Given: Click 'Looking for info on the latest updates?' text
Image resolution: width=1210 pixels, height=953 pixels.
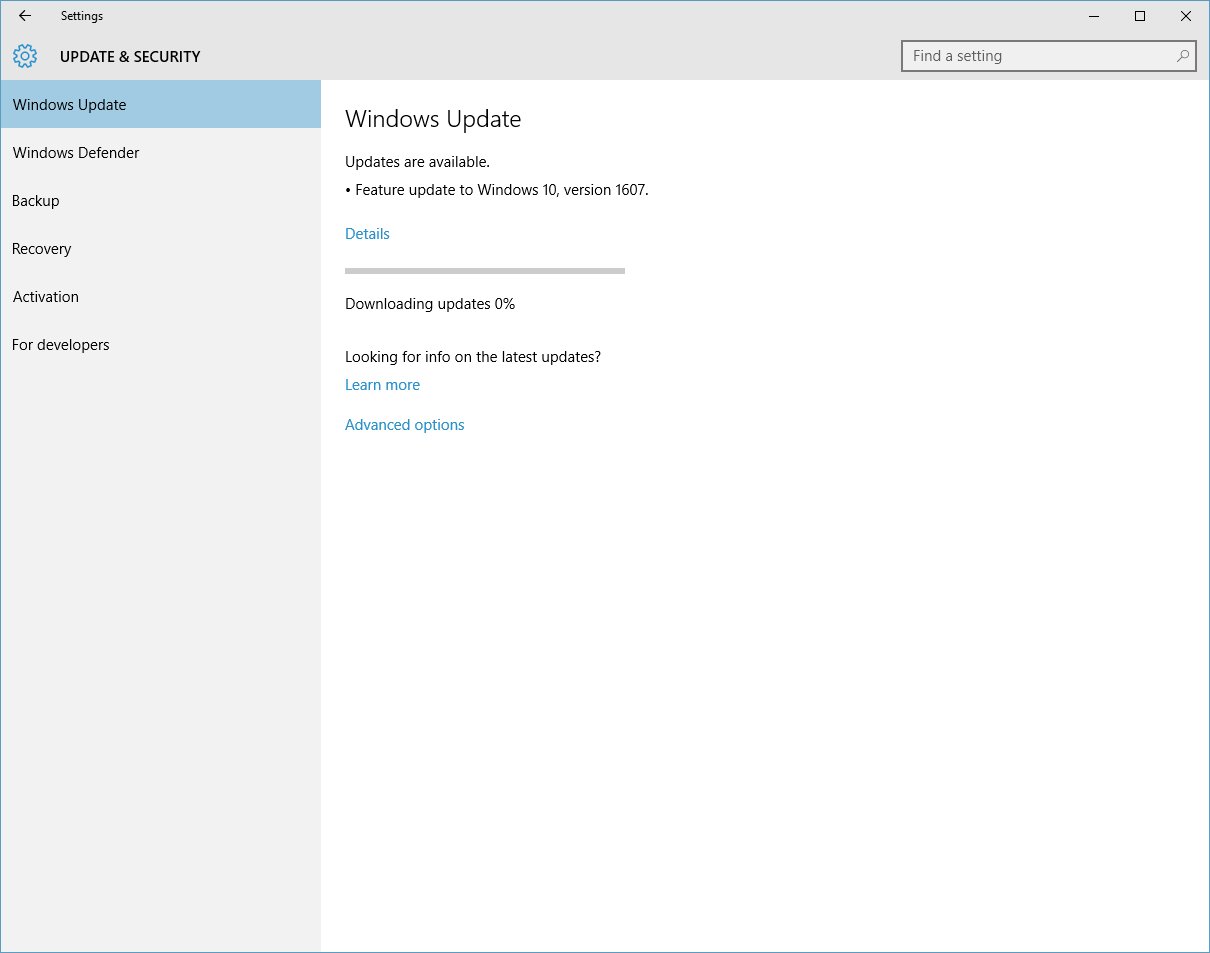Looking at the screenshot, I should pos(473,356).
